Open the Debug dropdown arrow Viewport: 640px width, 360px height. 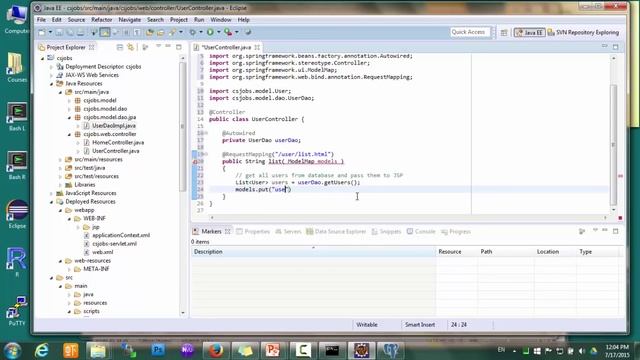click(x=200, y=32)
